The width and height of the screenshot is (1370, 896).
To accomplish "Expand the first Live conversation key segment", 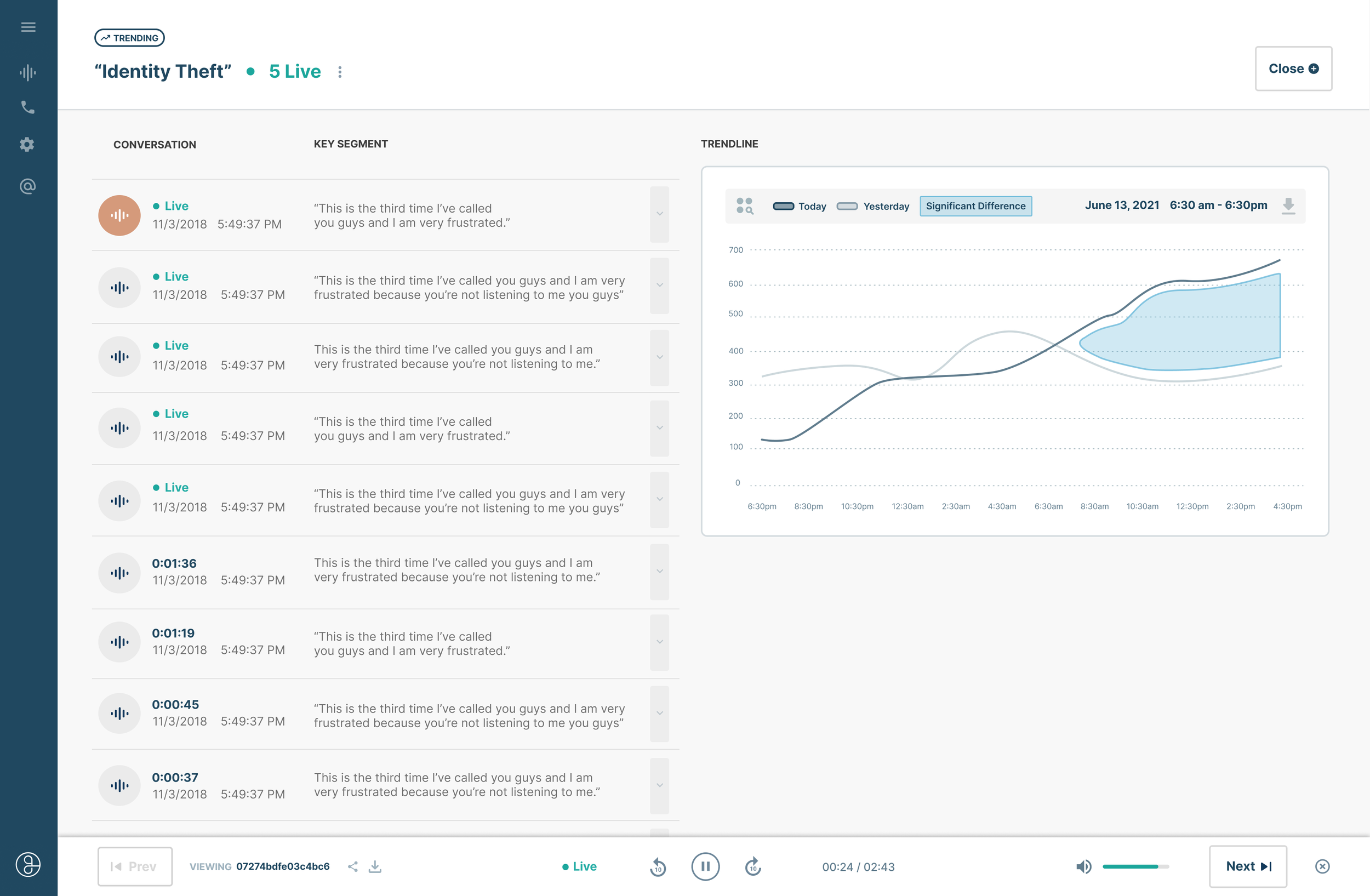I will tap(659, 214).
